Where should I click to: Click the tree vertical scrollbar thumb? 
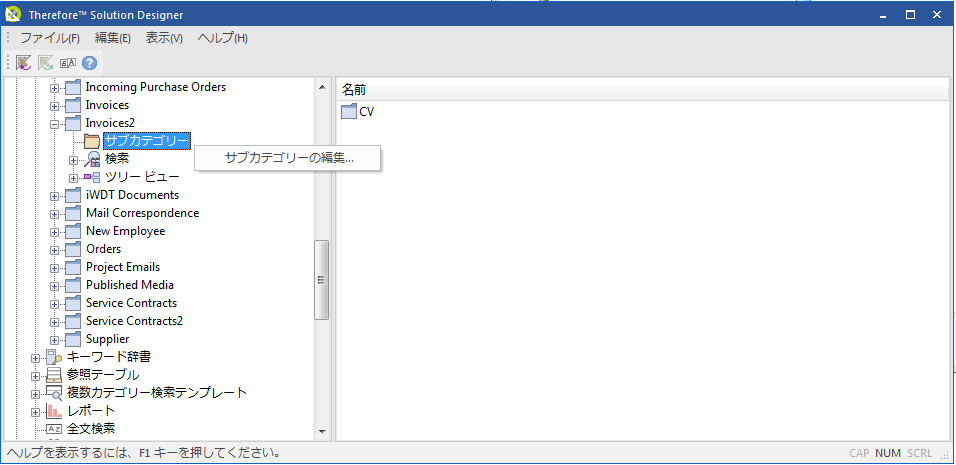[x=322, y=280]
